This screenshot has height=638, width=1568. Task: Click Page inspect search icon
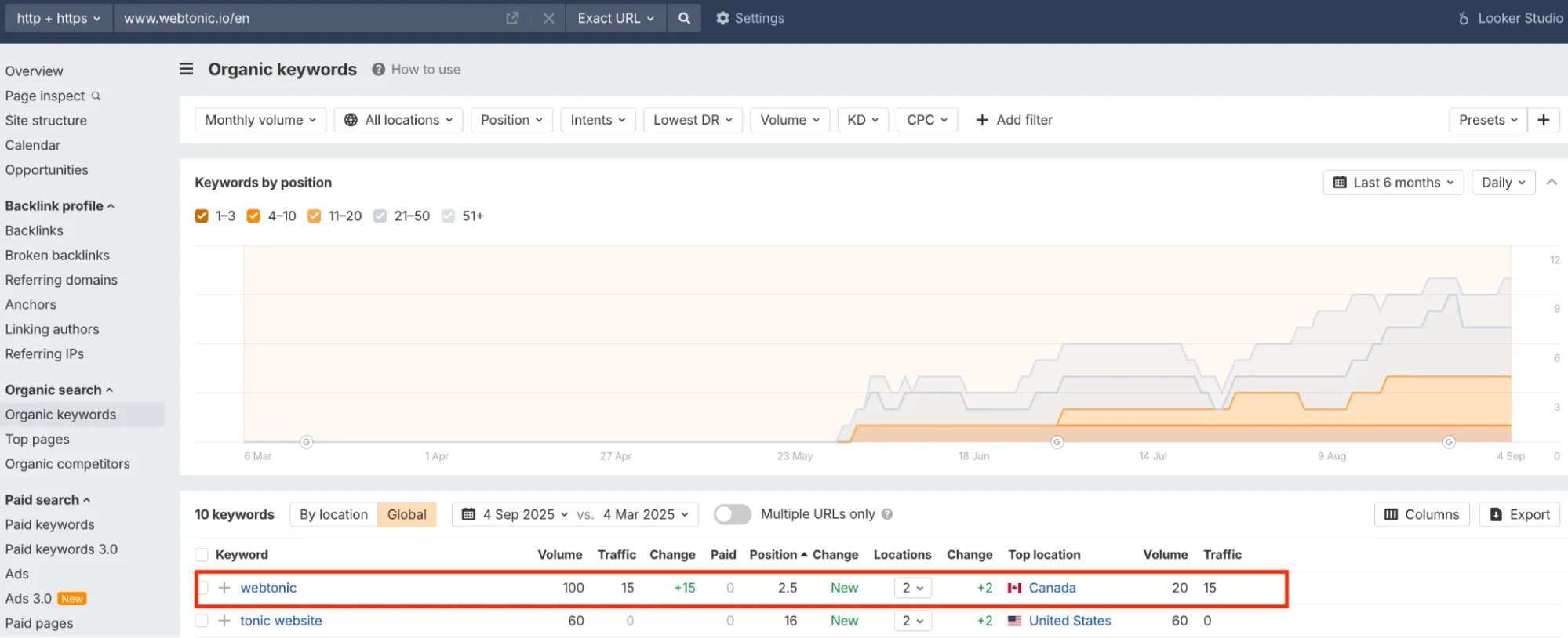point(96,96)
